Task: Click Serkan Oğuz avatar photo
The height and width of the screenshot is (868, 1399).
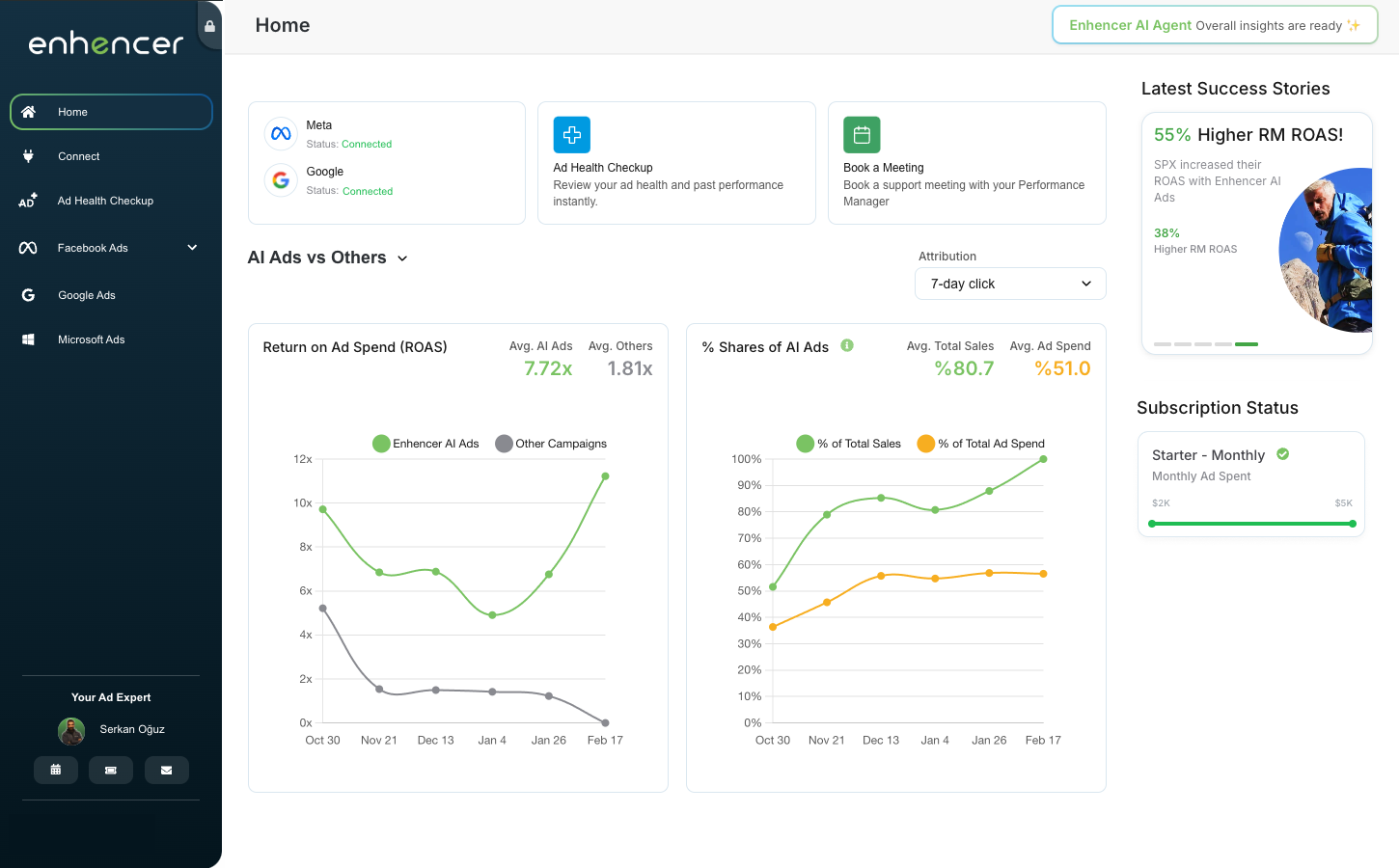Action: [71, 731]
